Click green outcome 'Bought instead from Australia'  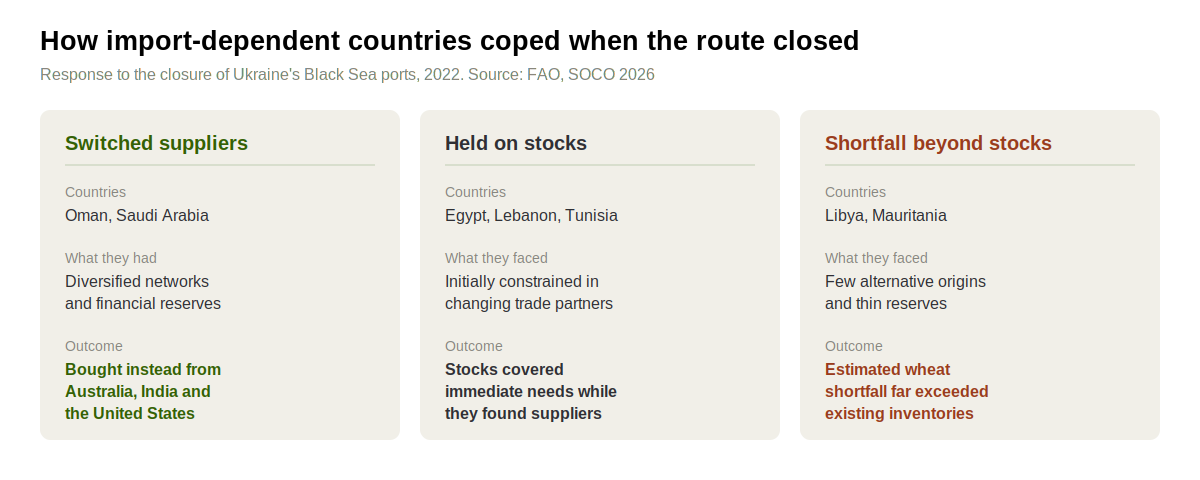[x=143, y=392]
